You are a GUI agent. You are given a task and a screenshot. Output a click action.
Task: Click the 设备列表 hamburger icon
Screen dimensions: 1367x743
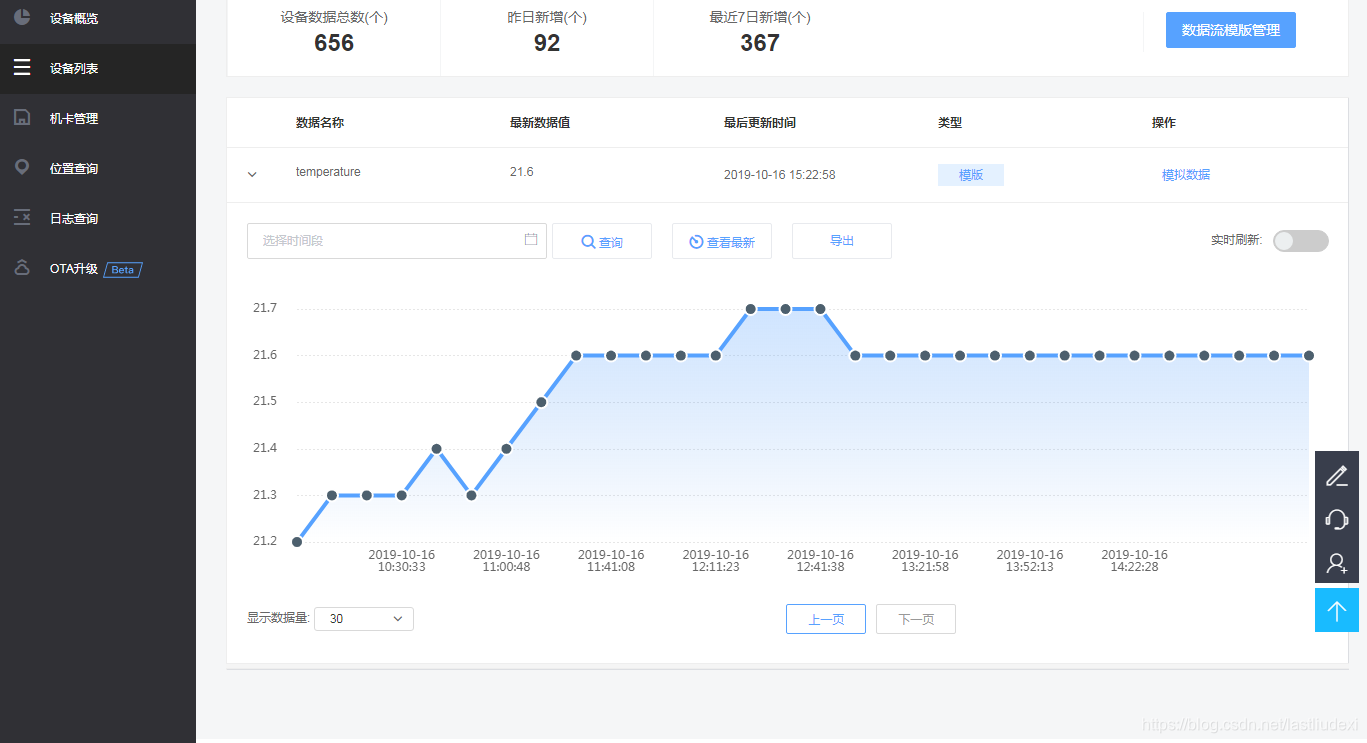coord(22,68)
